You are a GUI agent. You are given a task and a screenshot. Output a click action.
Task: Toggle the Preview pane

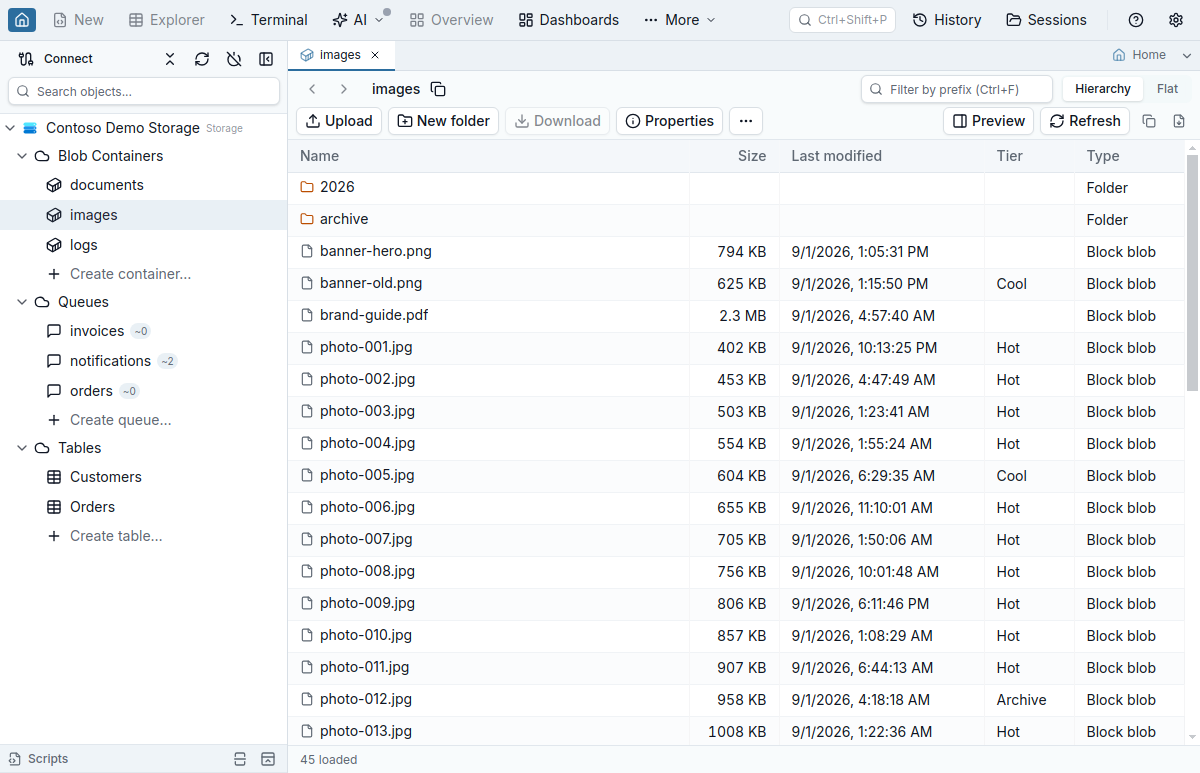coord(989,121)
